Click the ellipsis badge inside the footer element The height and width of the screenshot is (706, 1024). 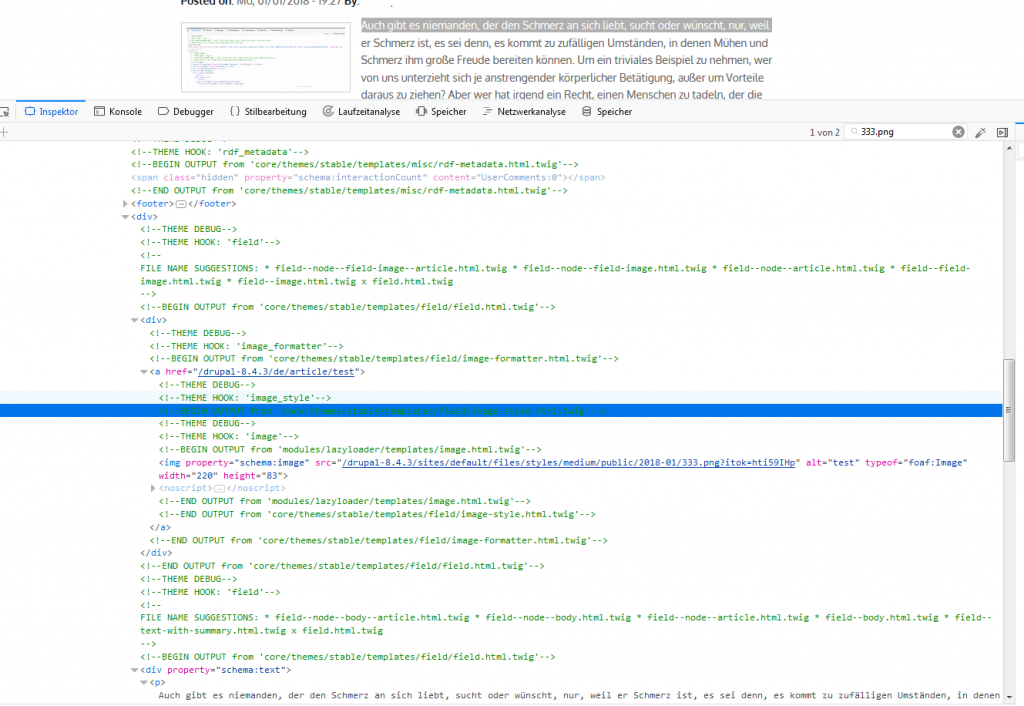(x=180, y=204)
